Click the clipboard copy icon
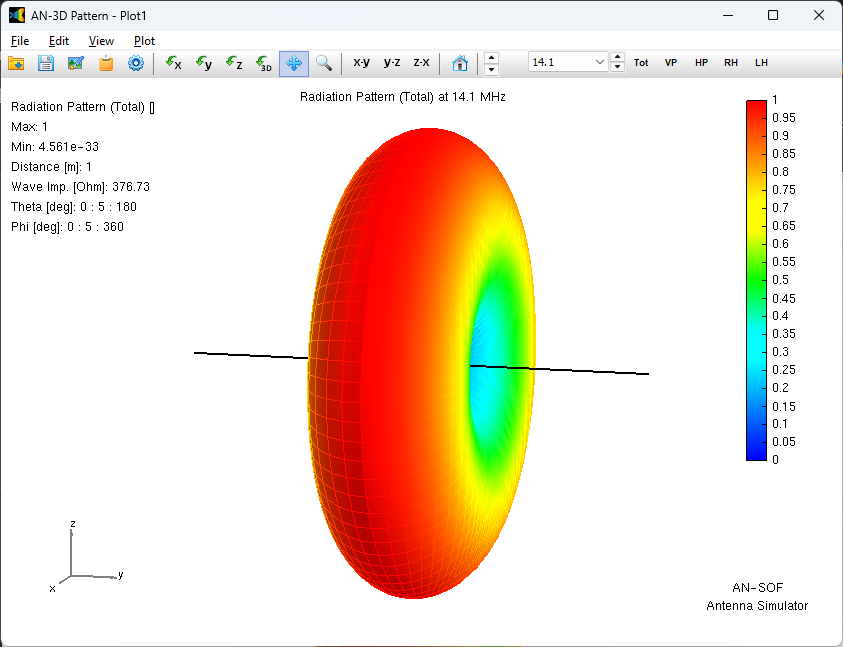The height and width of the screenshot is (647, 843). 106,63
